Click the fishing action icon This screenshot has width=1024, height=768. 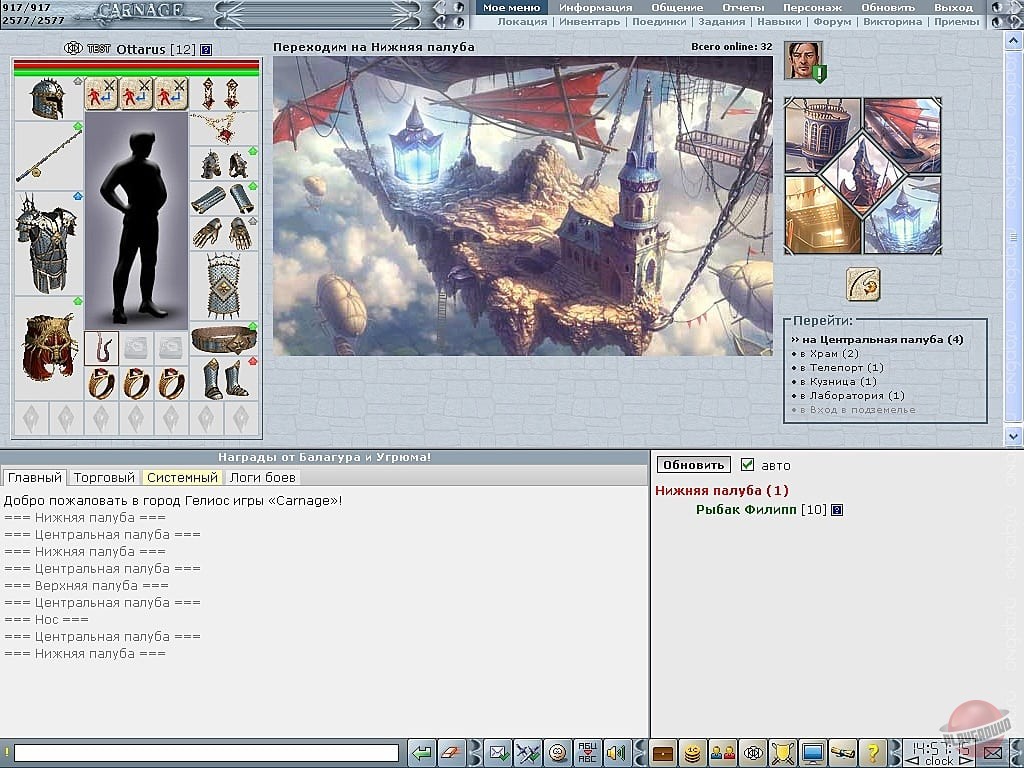(862, 284)
